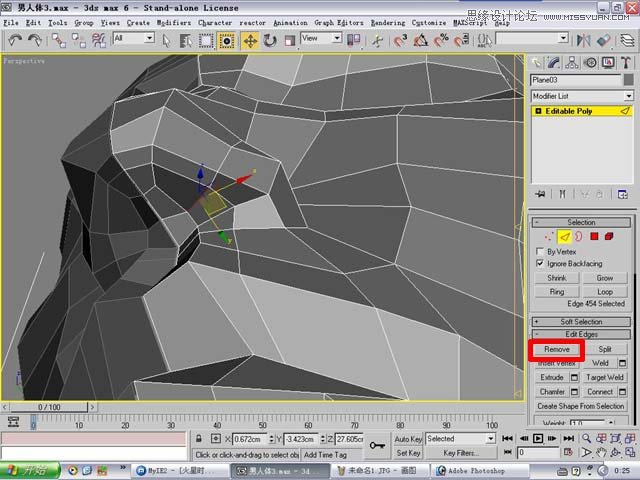The height and width of the screenshot is (480, 640).
Task: Click Use Pivot Point Center icon
Action: coord(353,40)
